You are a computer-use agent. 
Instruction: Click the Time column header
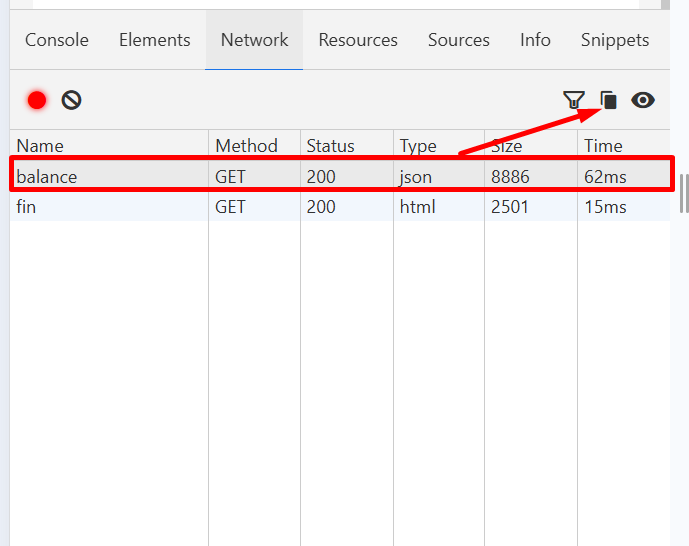click(x=603, y=146)
